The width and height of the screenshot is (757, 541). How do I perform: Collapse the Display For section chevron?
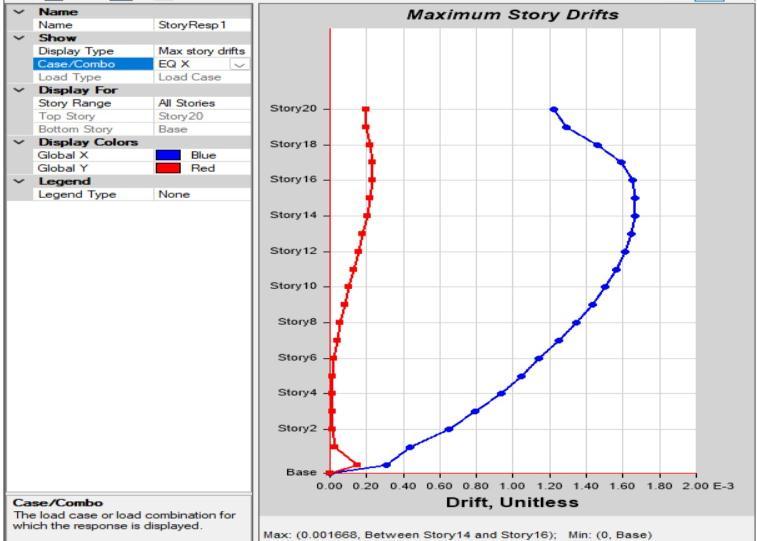(19, 90)
